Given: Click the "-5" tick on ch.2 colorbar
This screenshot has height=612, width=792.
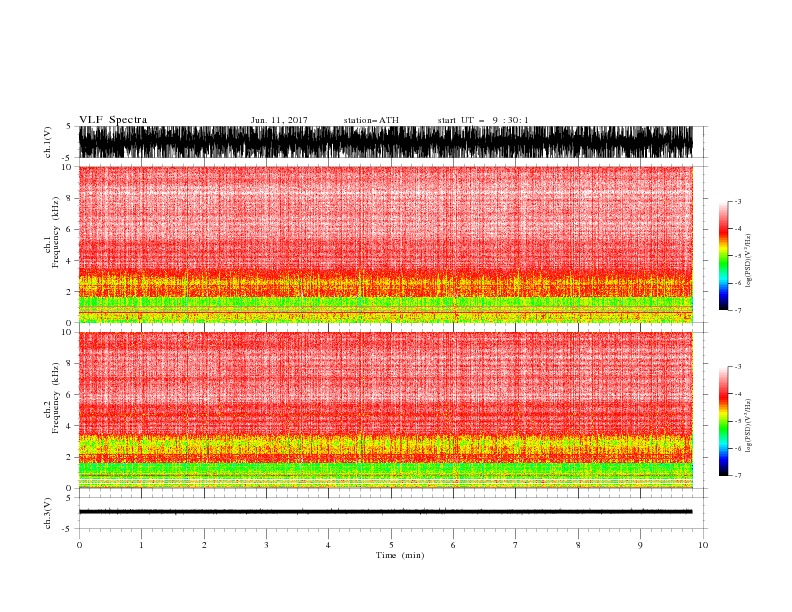Looking at the screenshot, I should point(738,421).
